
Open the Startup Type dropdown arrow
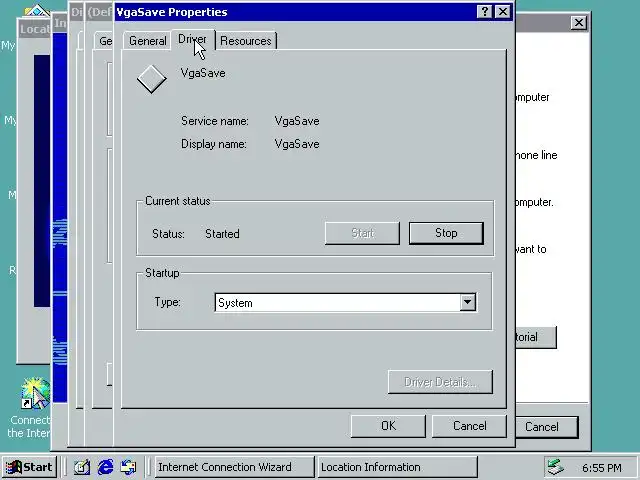pyautogui.click(x=468, y=302)
